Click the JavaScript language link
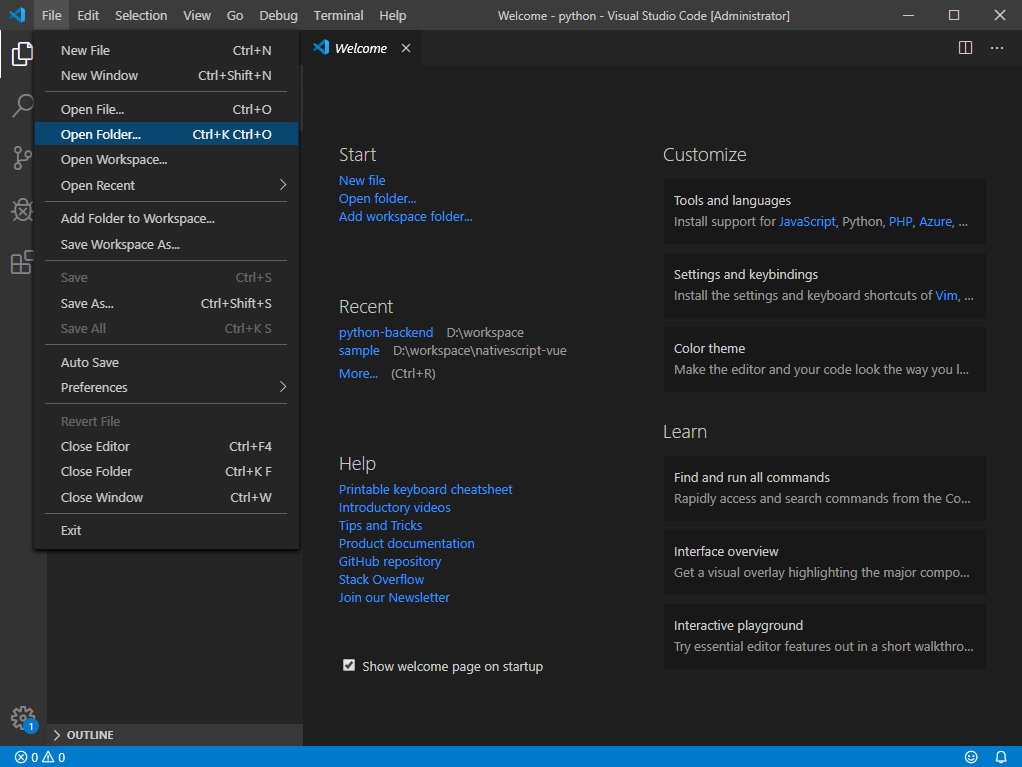1022x767 pixels. [x=807, y=222]
